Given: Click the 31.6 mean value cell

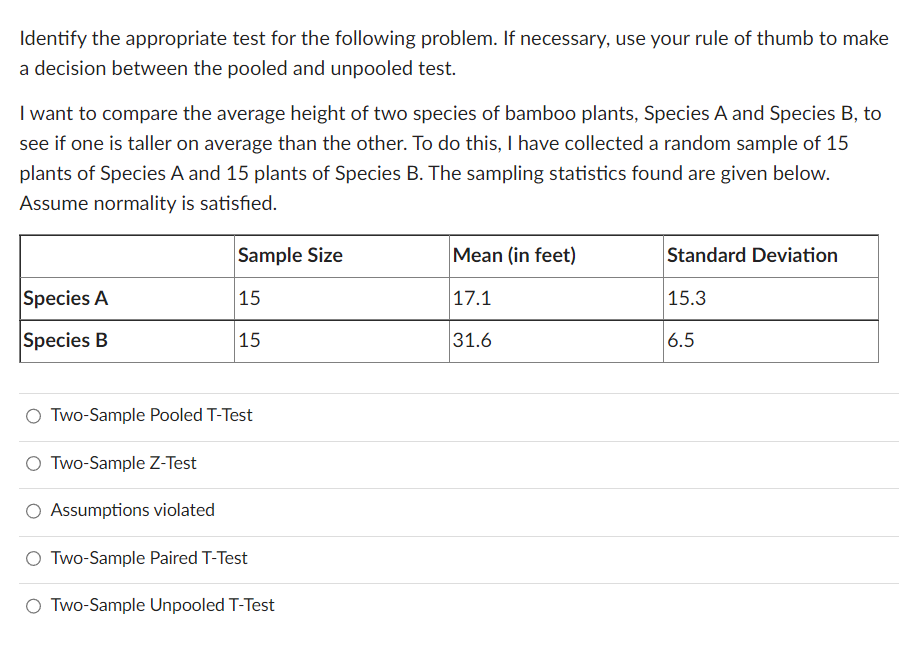Looking at the screenshot, I should [472, 340].
